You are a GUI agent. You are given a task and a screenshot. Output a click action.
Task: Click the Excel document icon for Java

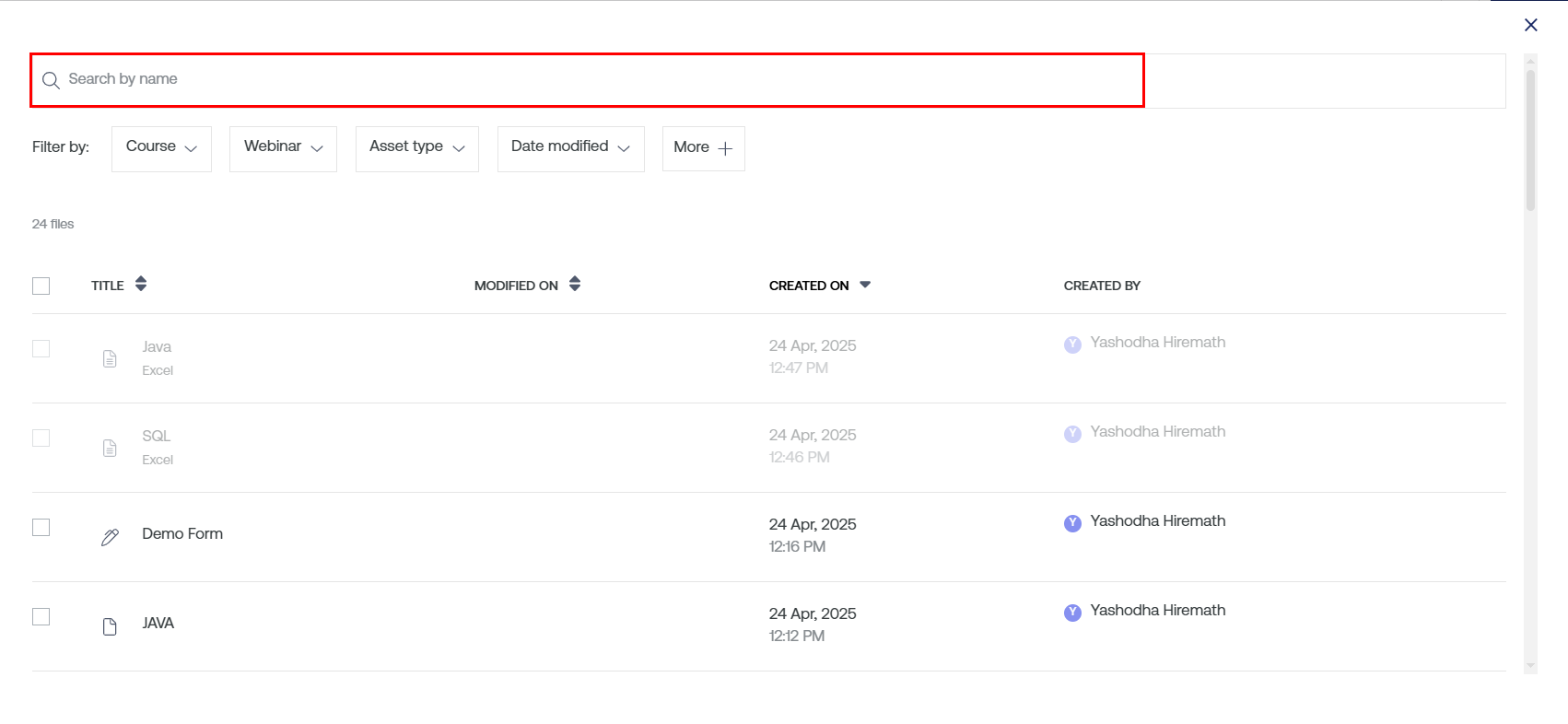click(110, 358)
